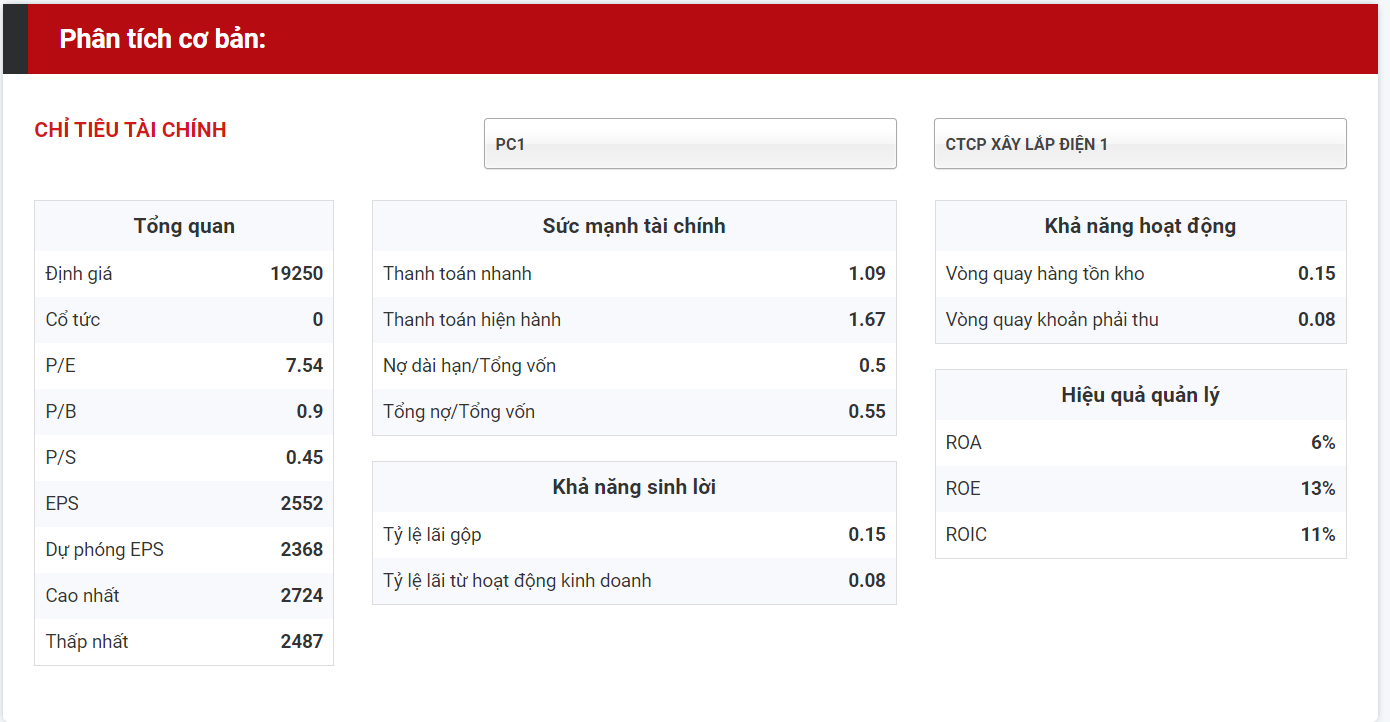Open the PC1 stock symbol dropdown
Image resolution: width=1390 pixels, height=722 pixels.
[690, 144]
